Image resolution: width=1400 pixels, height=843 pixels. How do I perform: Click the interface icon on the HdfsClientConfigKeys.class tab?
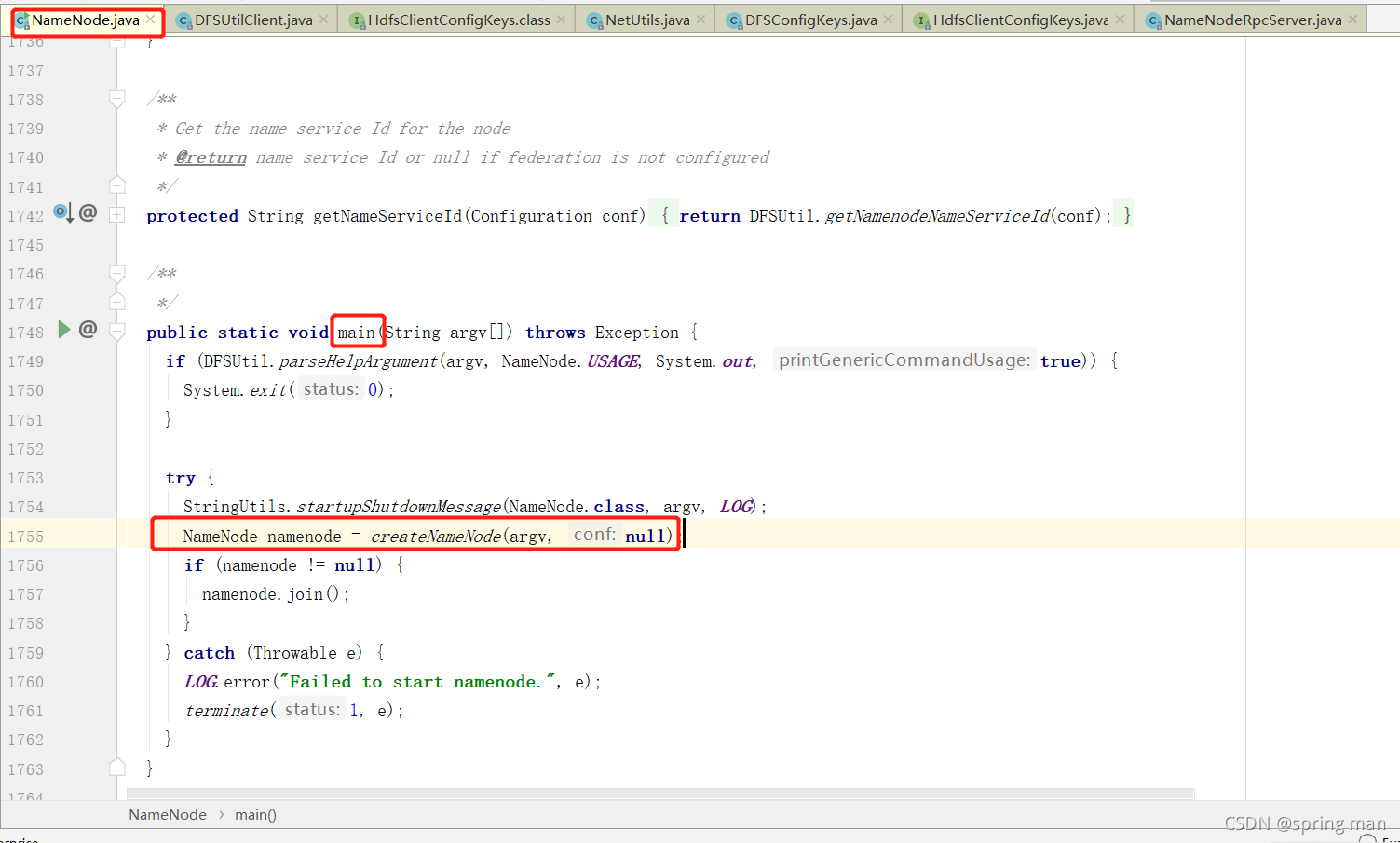click(x=357, y=20)
